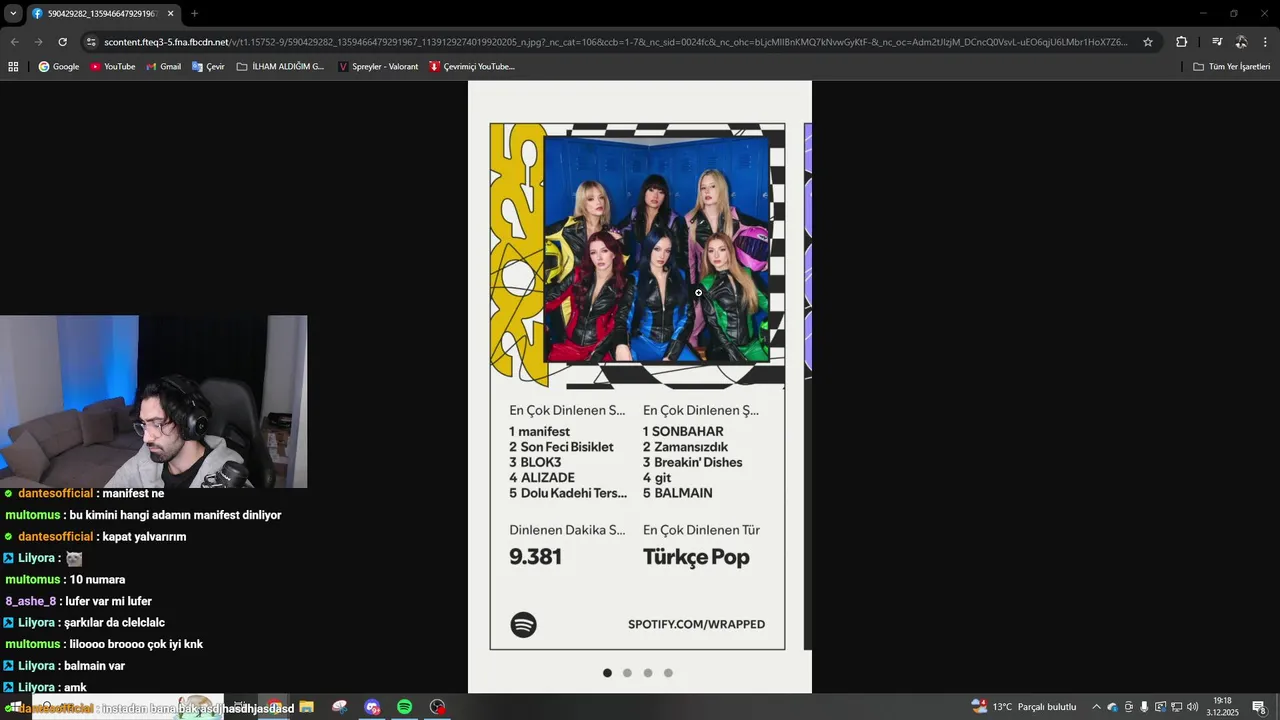This screenshot has width=1280, height=720.
Task: Open the Discord taskbar icon with notification badge
Action: coord(372,707)
